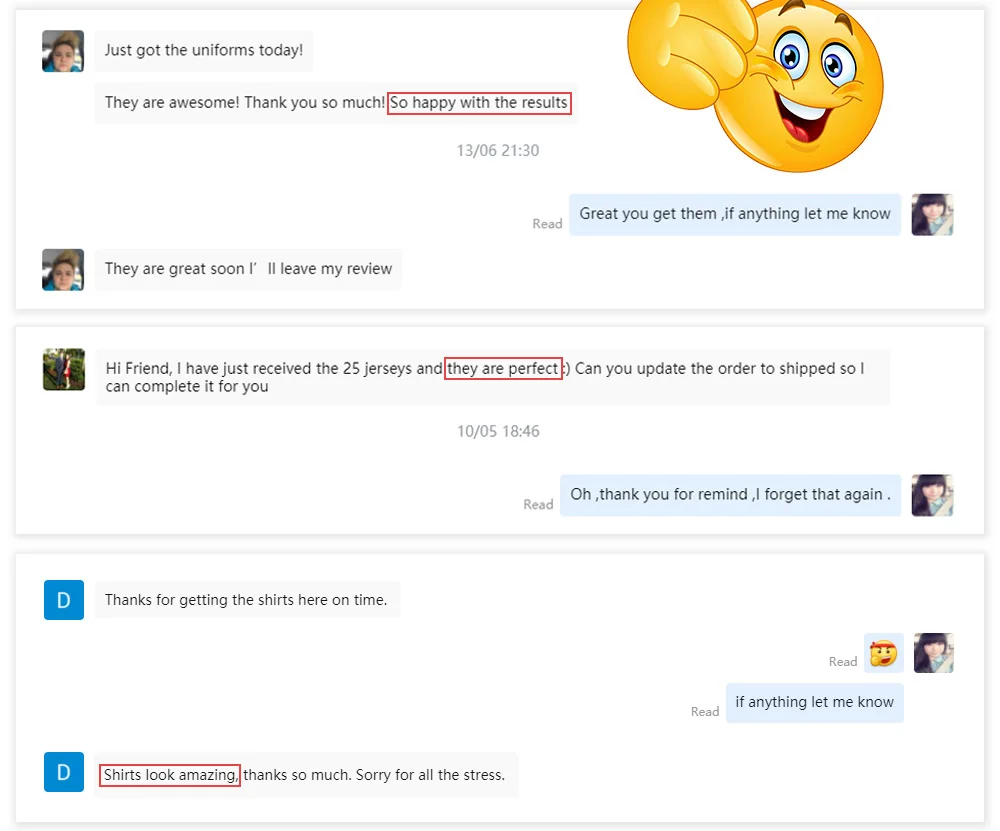Click the highlighted "Shirts look amazing" text

[170, 775]
